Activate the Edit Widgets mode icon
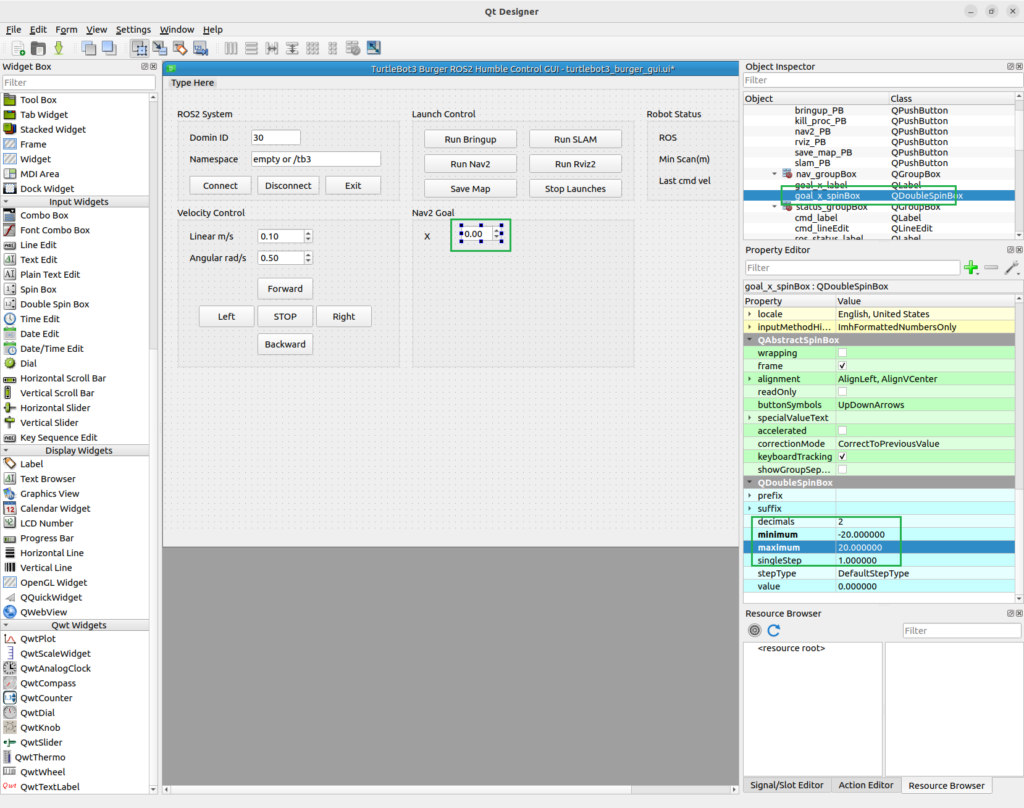The height and width of the screenshot is (808, 1024). pyautogui.click(x=139, y=48)
